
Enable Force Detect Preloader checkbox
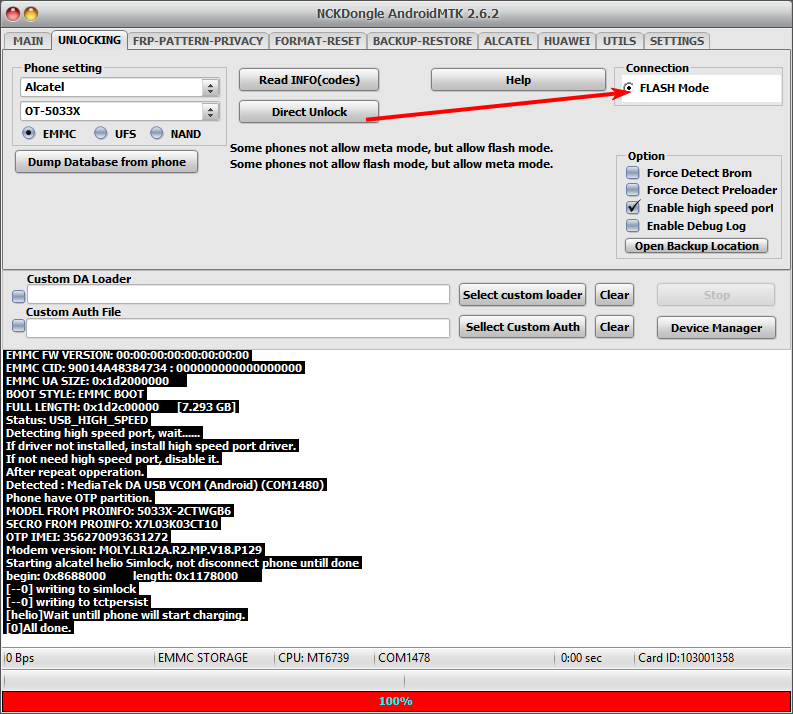[633, 190]
